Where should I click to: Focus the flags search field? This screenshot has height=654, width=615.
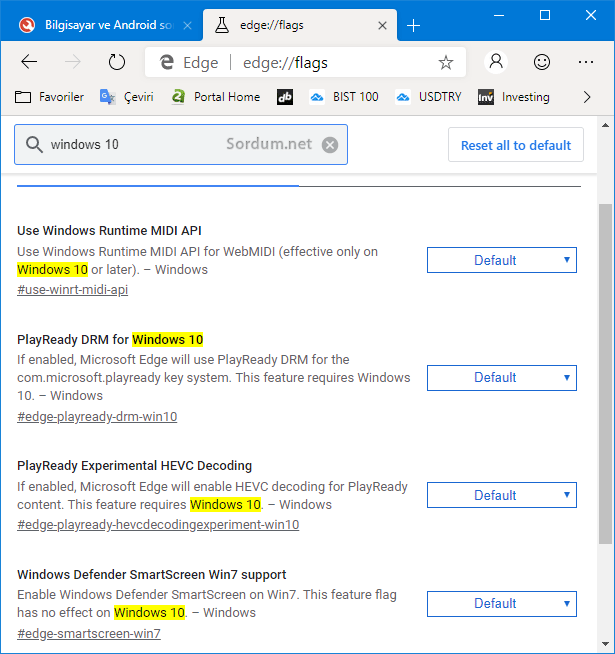pos(181,144)
